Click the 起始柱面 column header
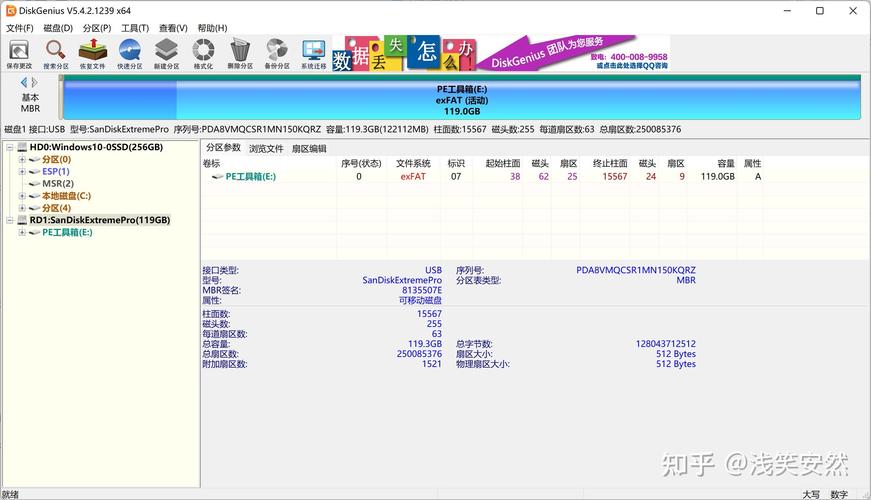The height and width of the screenshot is (500, 871). click(503, 163)
